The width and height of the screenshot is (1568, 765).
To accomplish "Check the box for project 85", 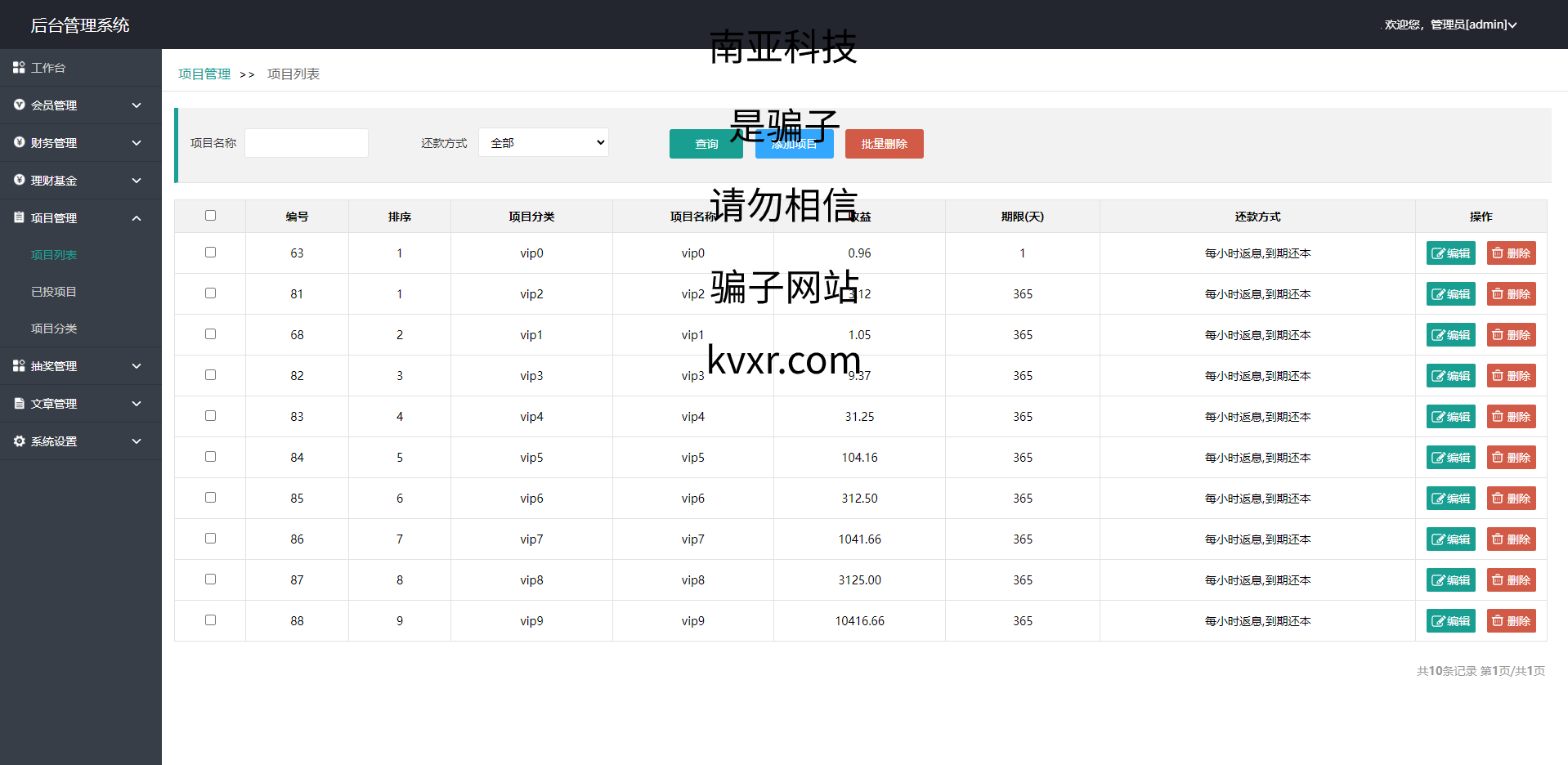I will click(x=210, y=498).
